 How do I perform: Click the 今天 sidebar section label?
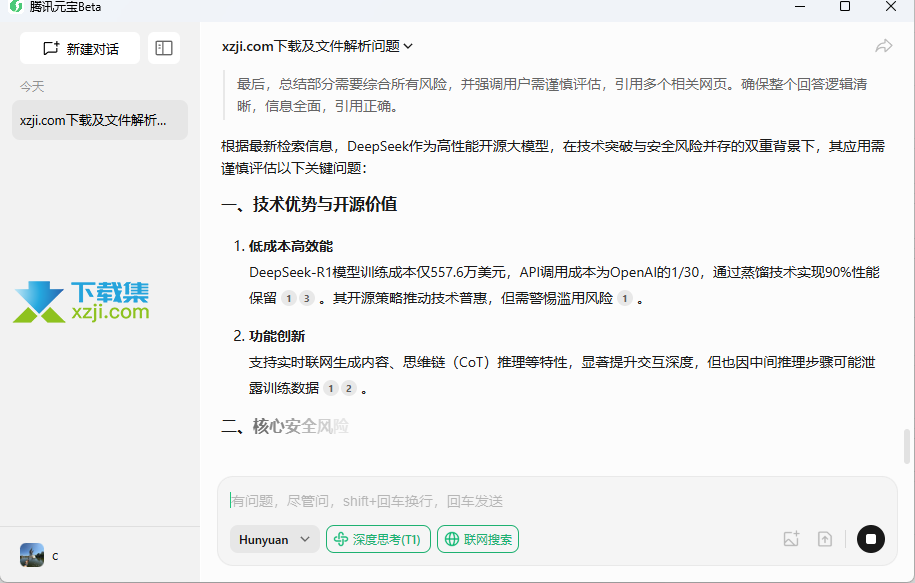coord(32,87)
